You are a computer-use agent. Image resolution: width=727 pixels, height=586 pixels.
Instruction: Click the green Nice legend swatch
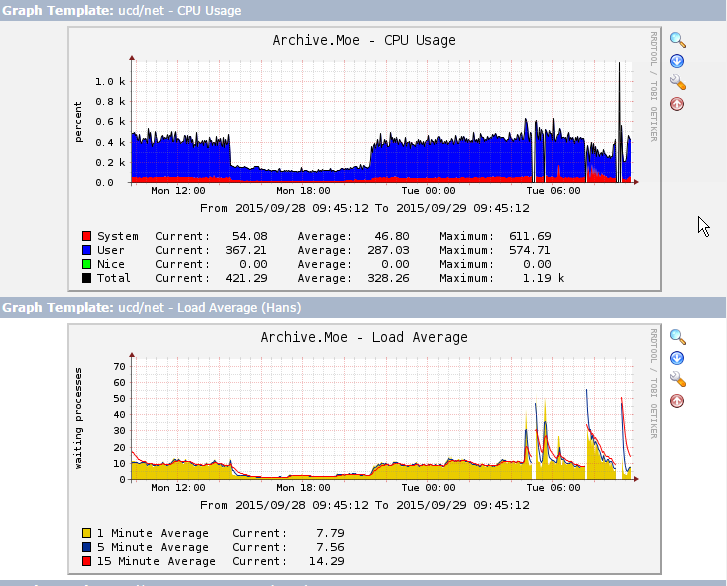(x=86, y=264)
